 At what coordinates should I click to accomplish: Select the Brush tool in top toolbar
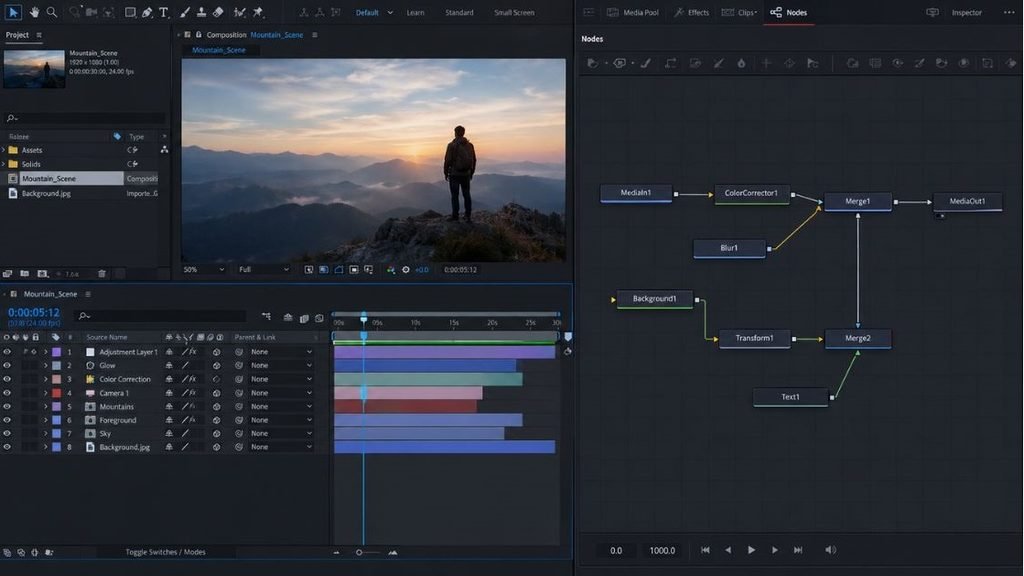[x=185, y=12]
